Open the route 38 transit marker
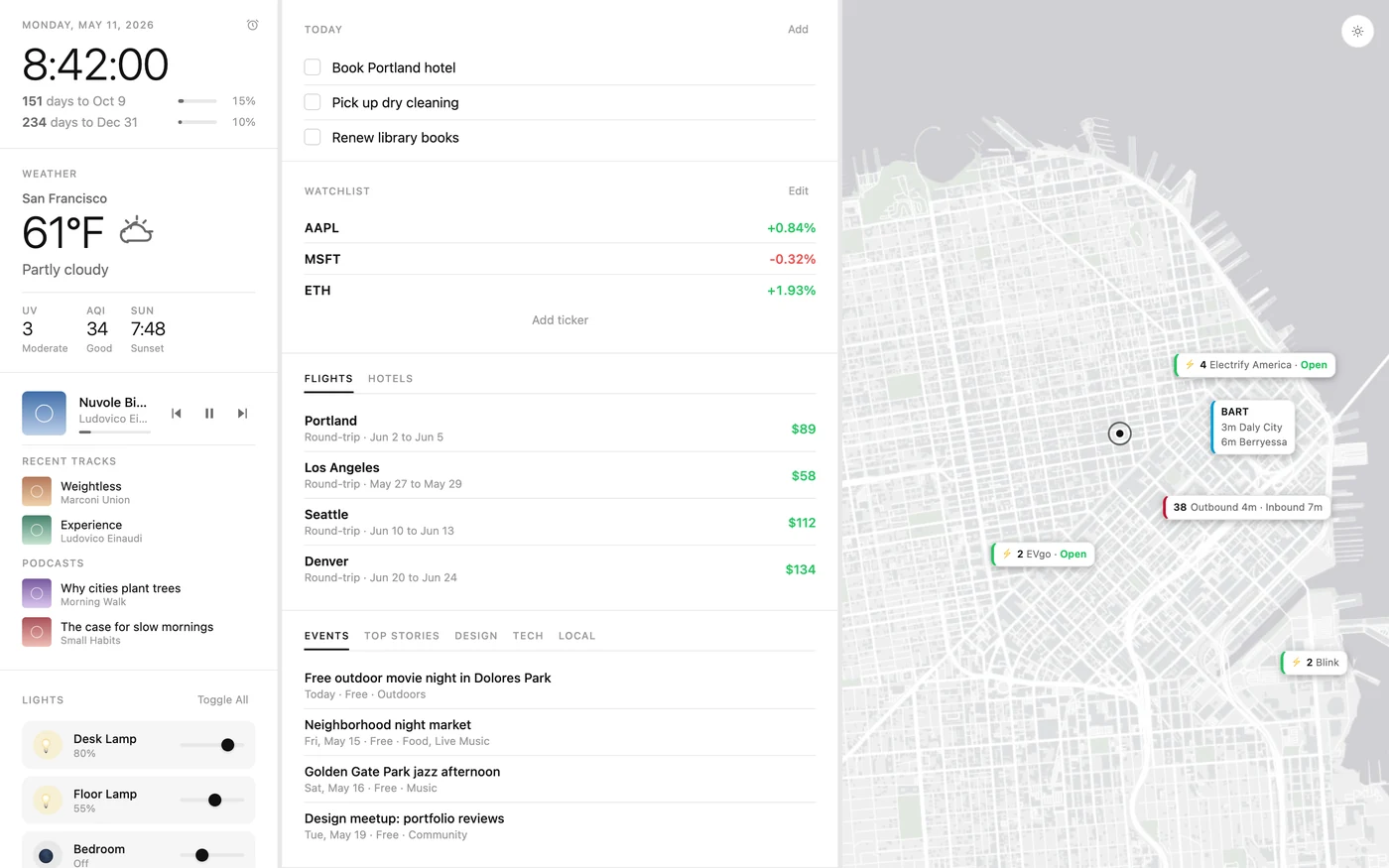 [x=1247, y=507]
